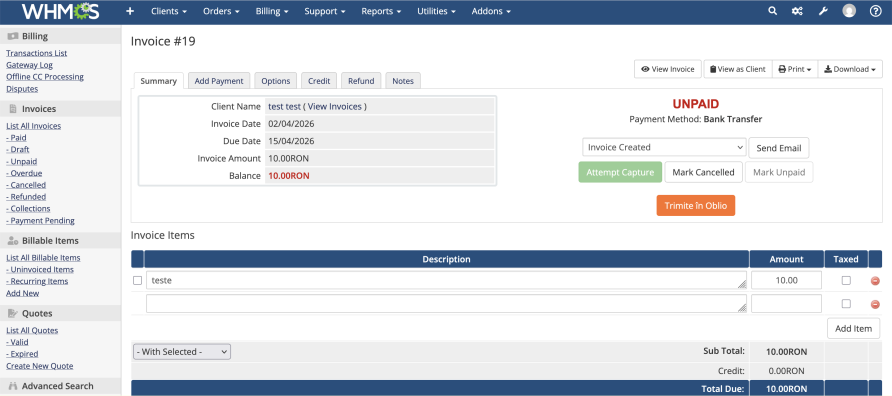Open the client name test test link
Viewport: 892px width, 396px height.
coord(284,106)
